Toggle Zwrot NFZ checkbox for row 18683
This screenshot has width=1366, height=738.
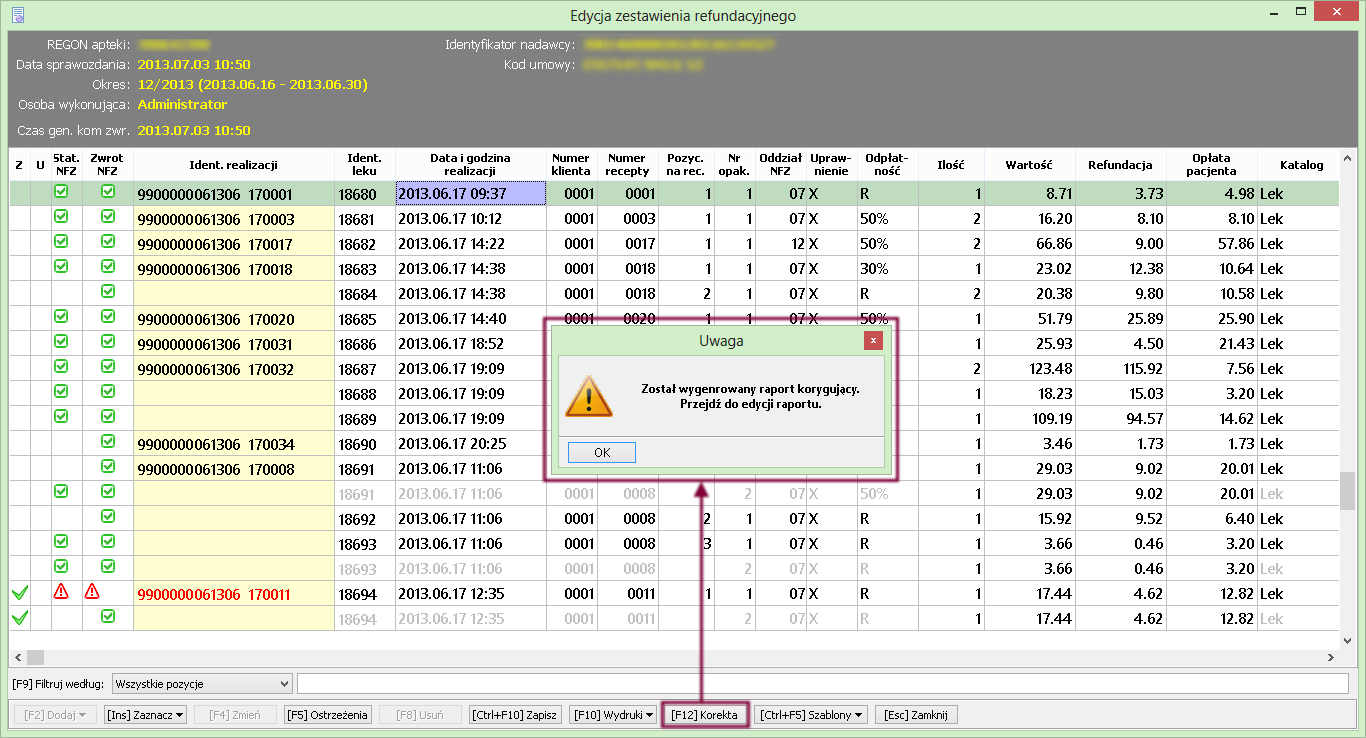click(108, 266)
